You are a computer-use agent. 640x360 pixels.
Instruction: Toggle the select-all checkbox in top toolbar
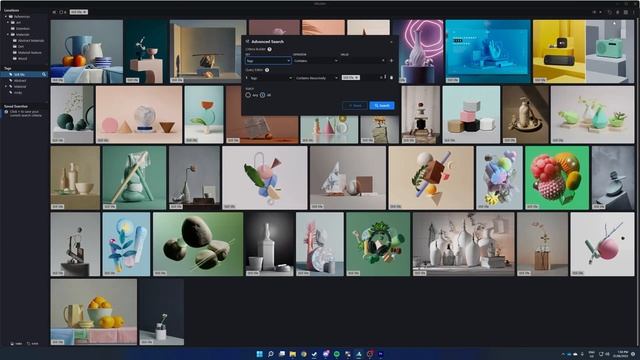61,12
